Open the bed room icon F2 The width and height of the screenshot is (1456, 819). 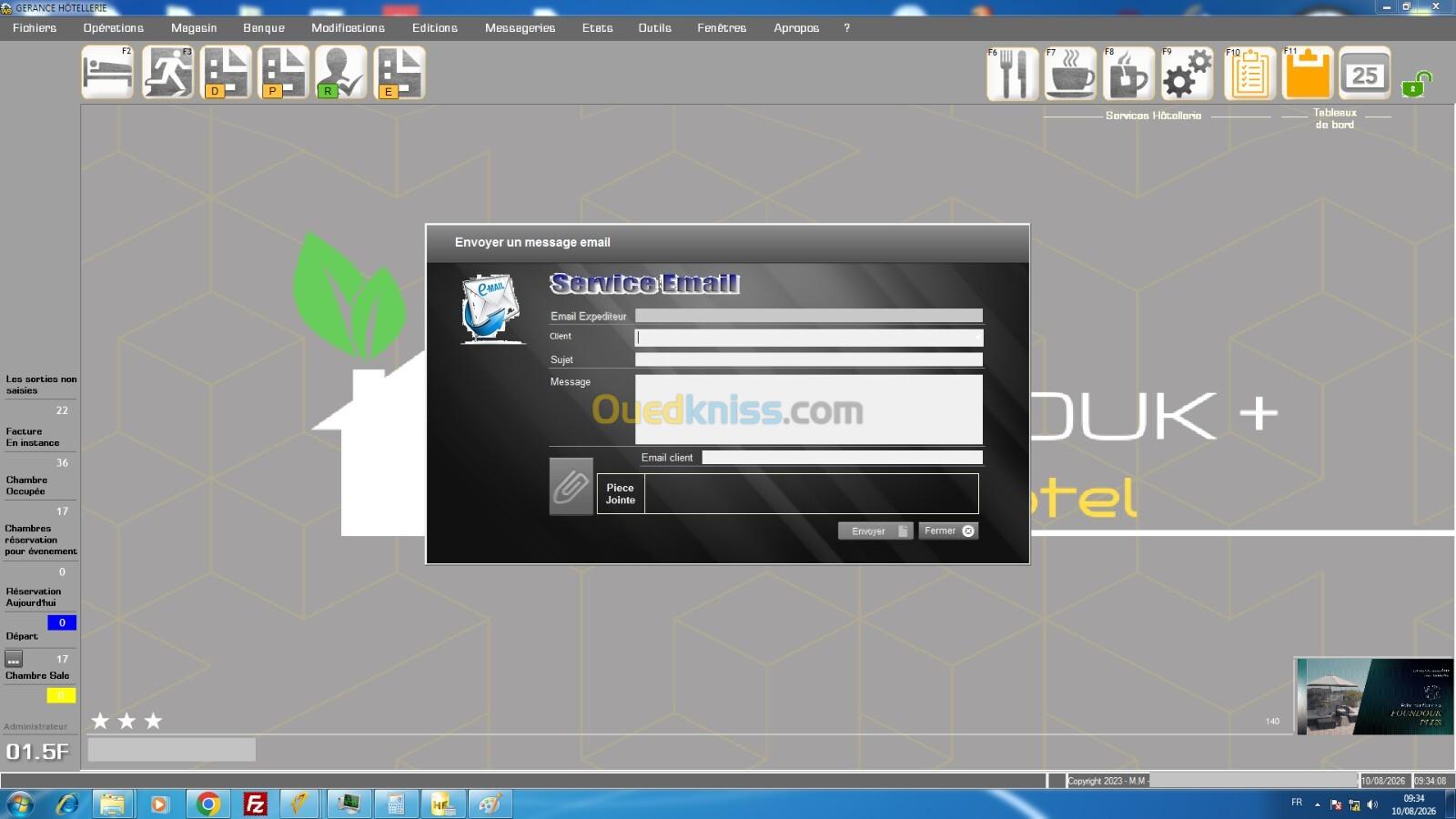tap(107, 73)
